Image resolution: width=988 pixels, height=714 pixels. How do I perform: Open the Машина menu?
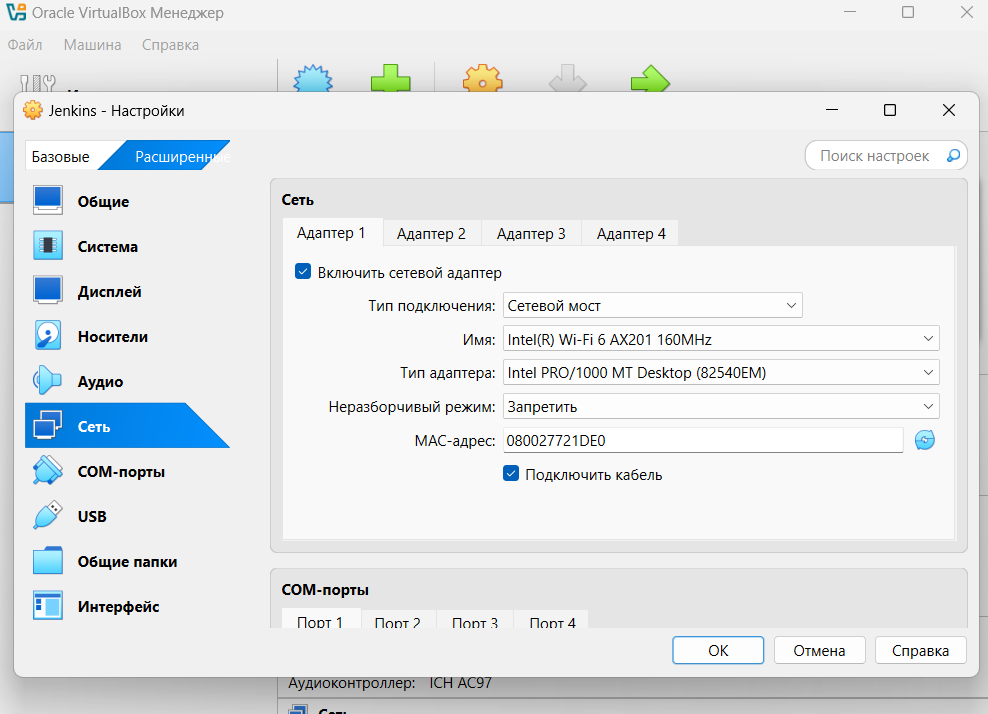(93, 45)
